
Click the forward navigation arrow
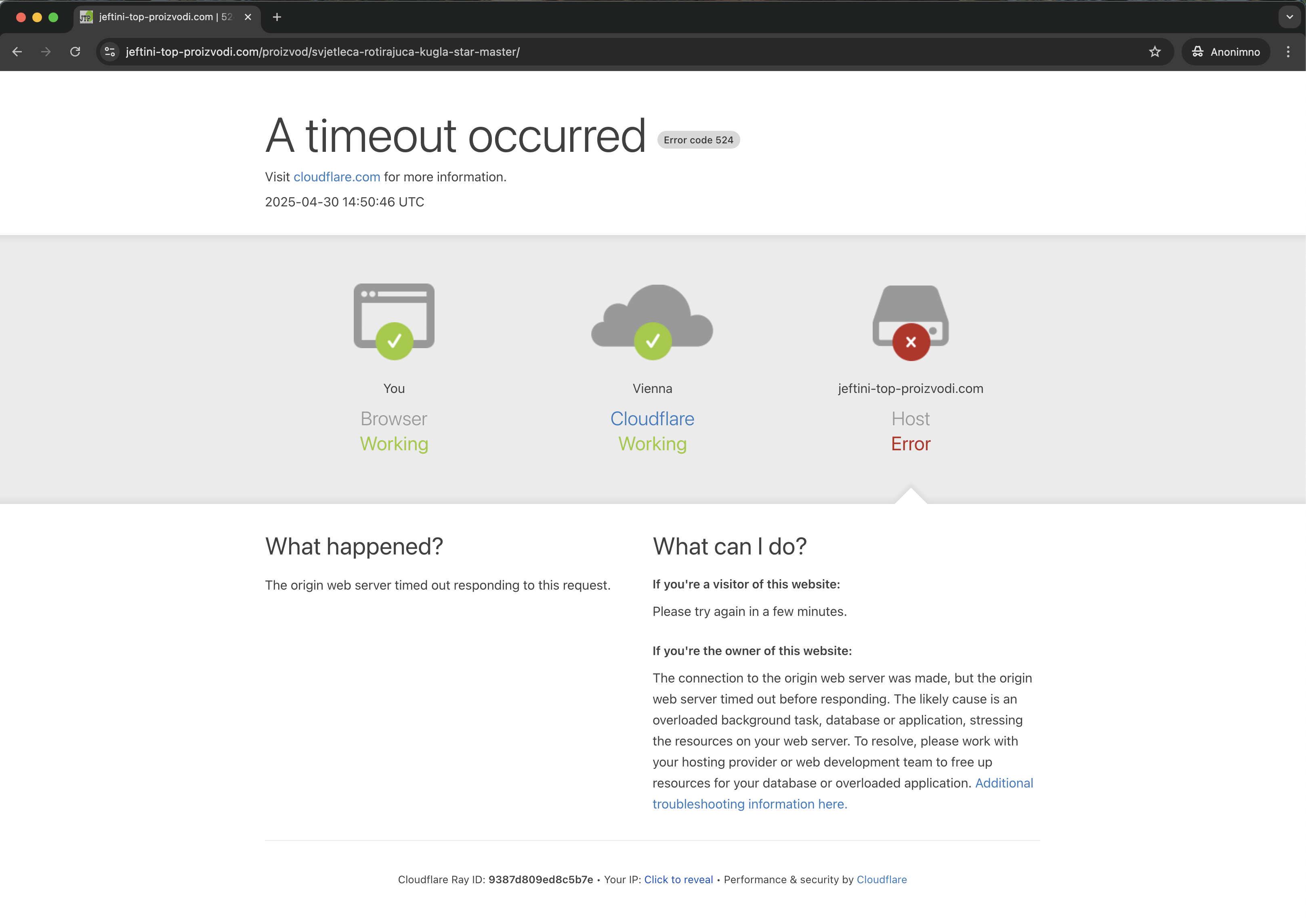tap(46, 52)
